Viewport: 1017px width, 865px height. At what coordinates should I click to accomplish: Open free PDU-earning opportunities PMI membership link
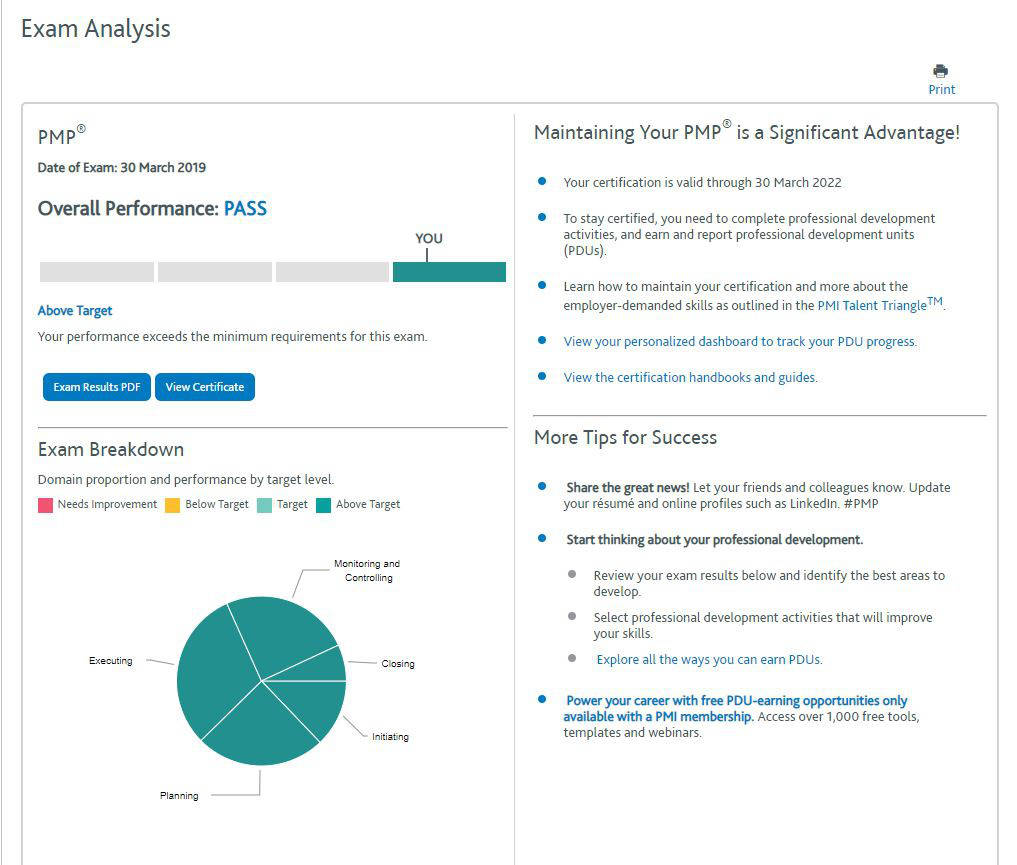[735, 708]
